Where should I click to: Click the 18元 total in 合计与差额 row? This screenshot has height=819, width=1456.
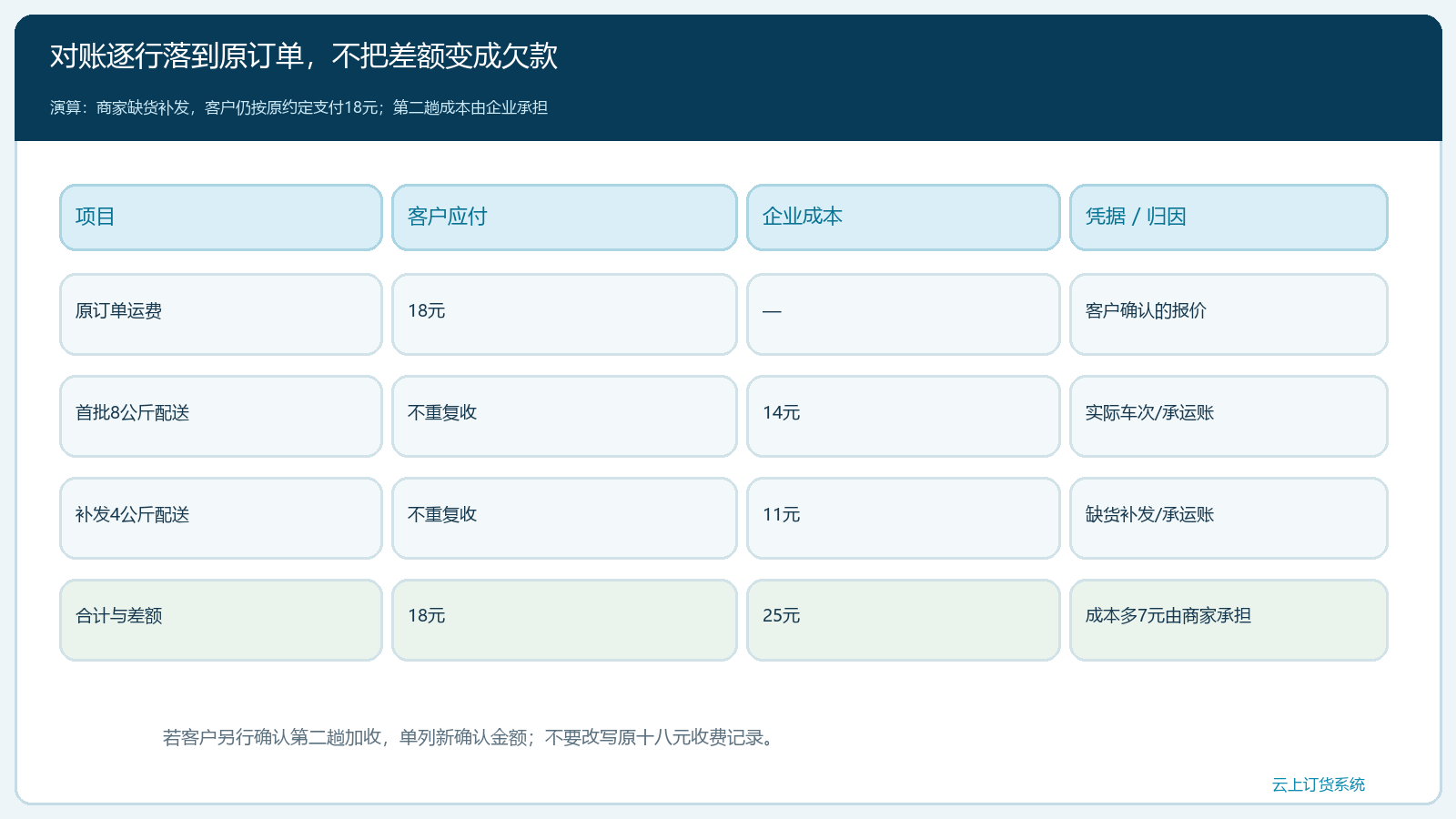click(564, 620)
